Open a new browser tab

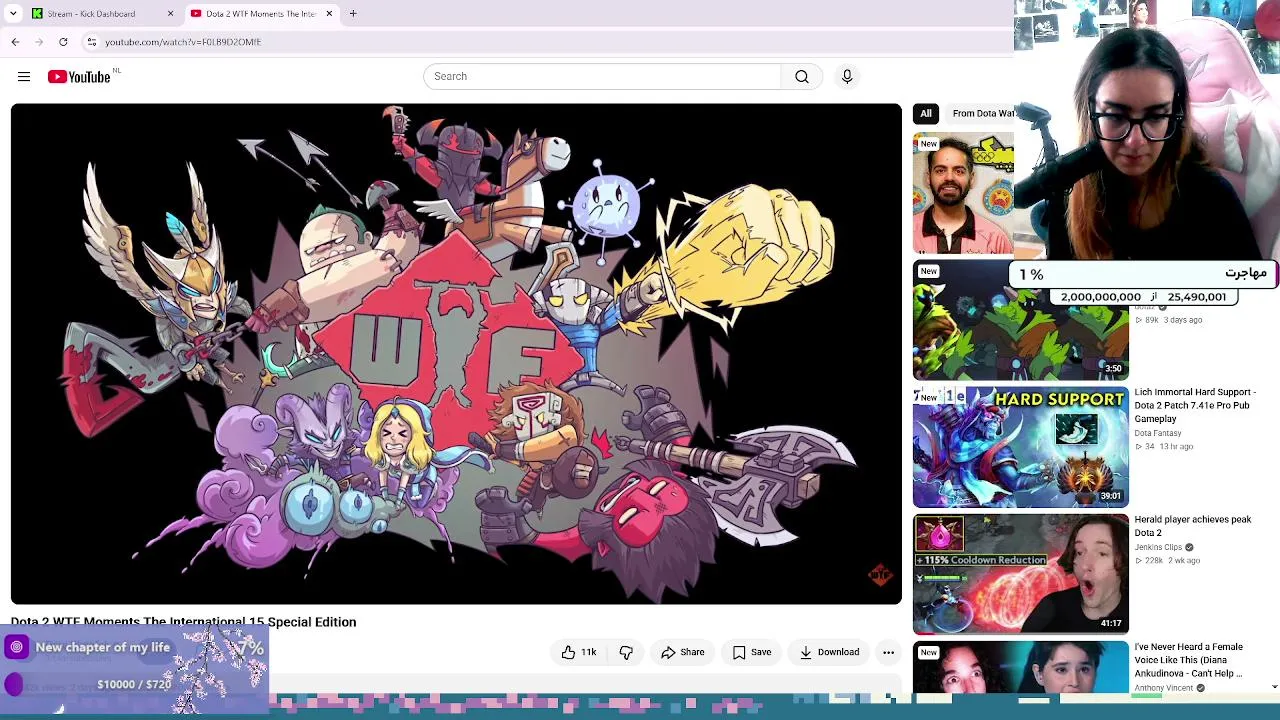(353, 13)
